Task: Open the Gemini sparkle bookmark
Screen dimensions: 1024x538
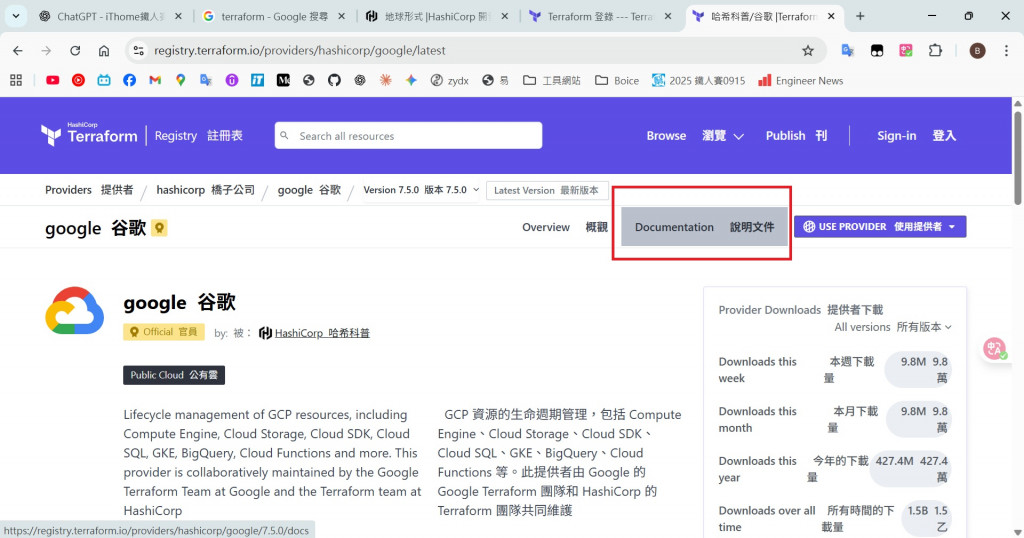Action: tap(411, 80)
